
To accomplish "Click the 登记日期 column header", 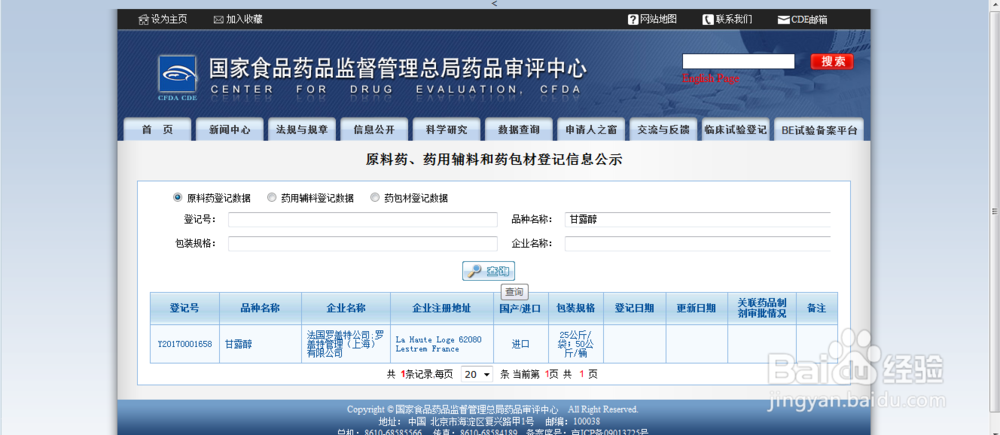I will (635, 308).
